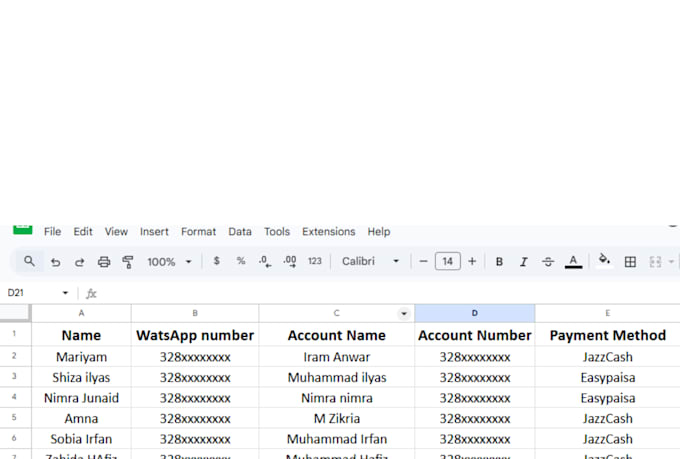Image resolution: width=680 pixels, height=459 pixels.
Task: Open the Calibri font dropdown
Action: (370, 261)
